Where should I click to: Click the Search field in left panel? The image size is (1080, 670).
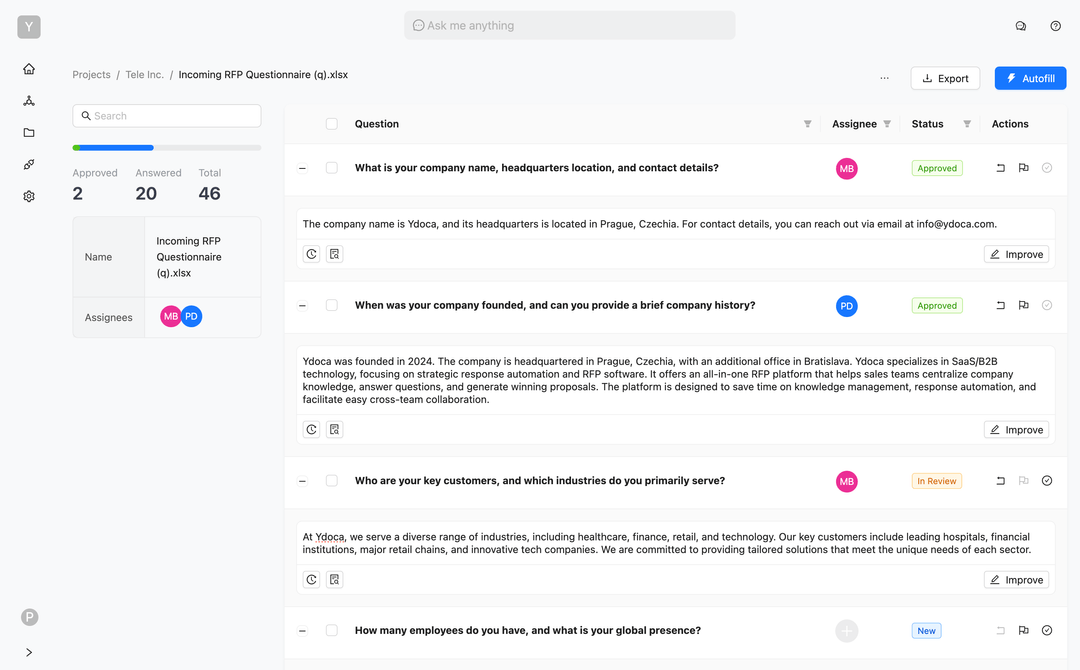point(167,116)
